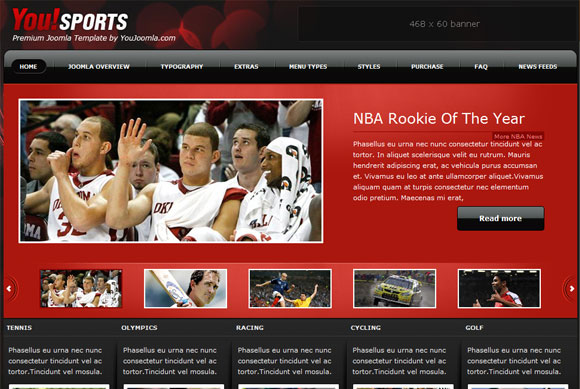580x389 pixels.
Task: Open the Styles menu item
Action: click(369, 67)
